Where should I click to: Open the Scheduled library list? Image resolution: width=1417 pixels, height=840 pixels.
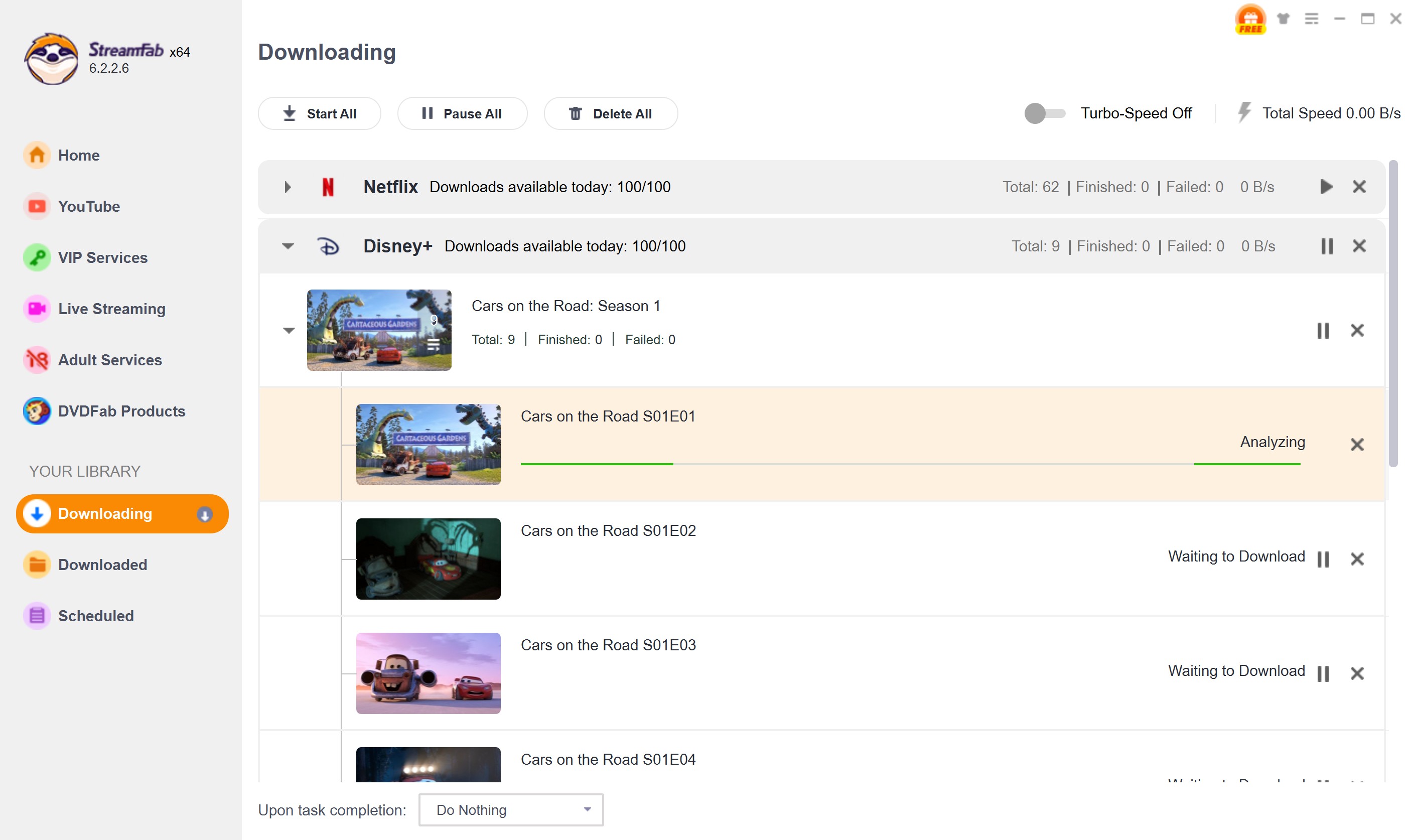[x=78, y=616]
